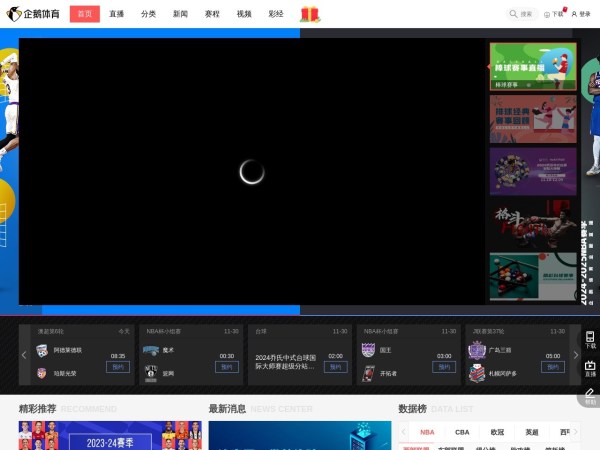Click the sidebar pencil feedback icon
Image resolution: width=600 pixels, height=450 pixels.
590,394
